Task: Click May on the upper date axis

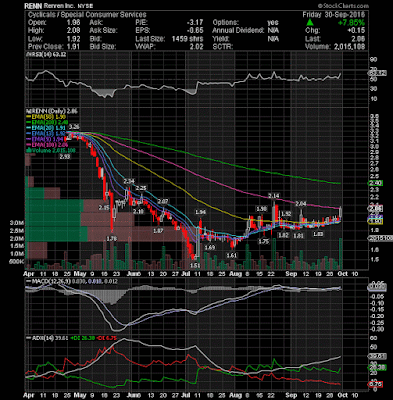Action: click(x=79, y=274)
